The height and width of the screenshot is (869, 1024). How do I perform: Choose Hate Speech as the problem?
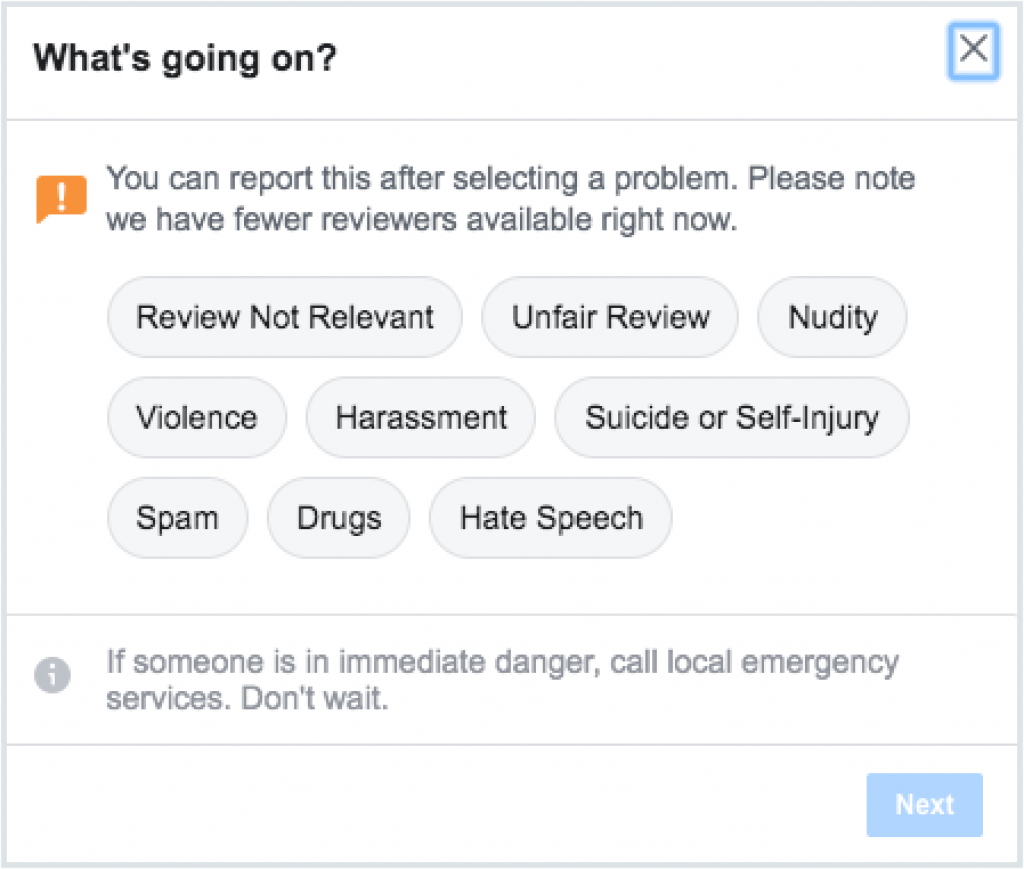[551, 518]
